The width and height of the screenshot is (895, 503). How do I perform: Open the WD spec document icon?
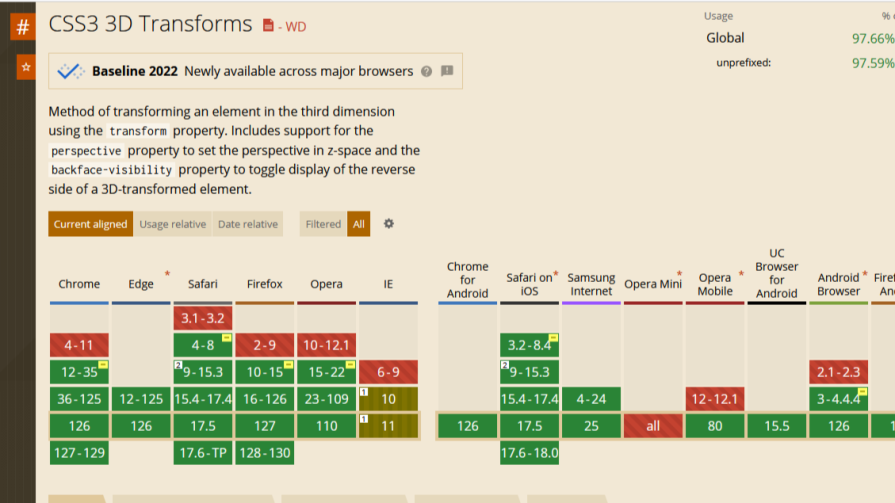[268, 26]
